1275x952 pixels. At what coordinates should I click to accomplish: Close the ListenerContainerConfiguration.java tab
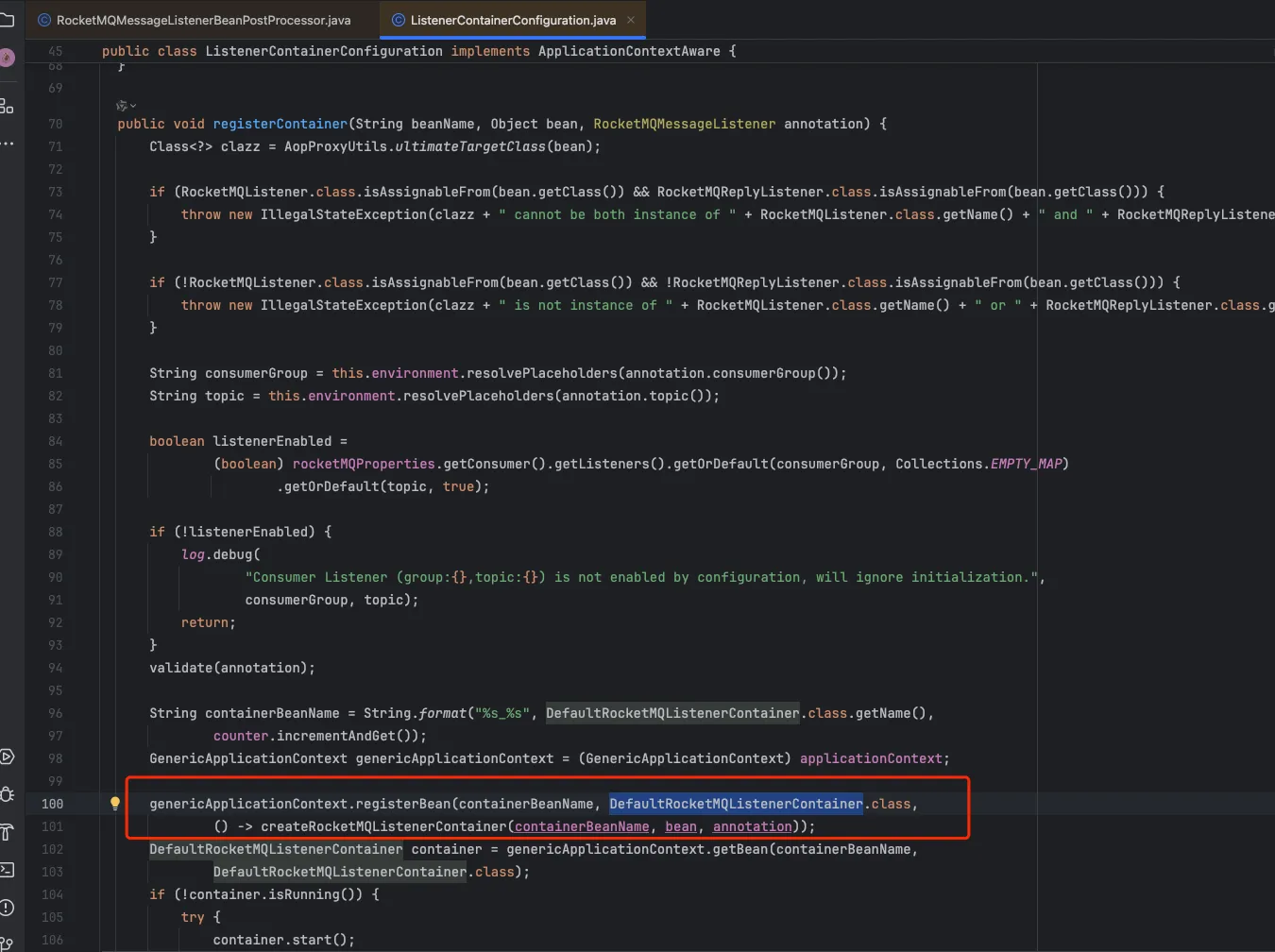(x=631, y=20)
